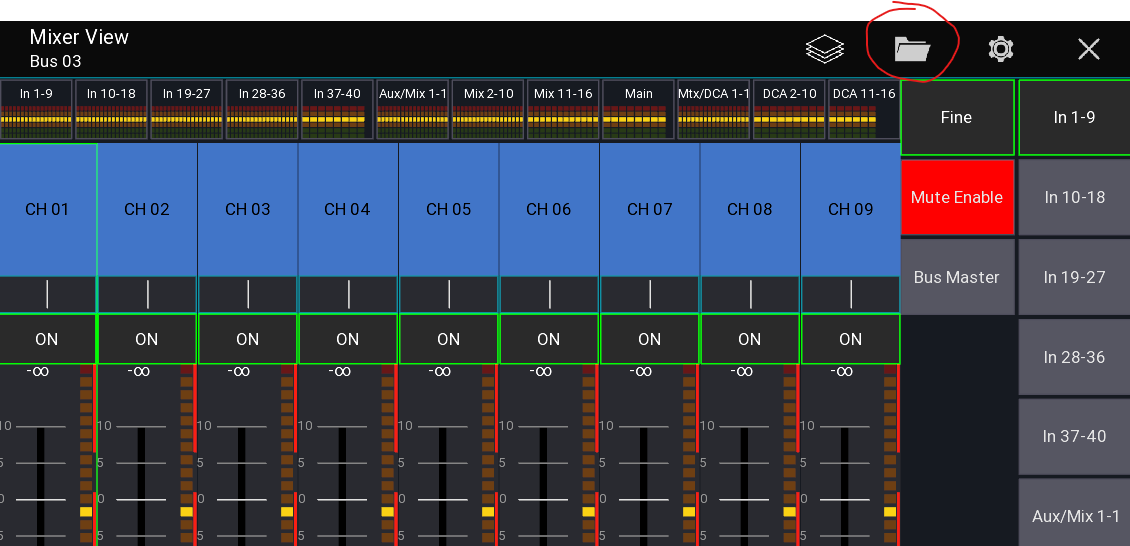Toggle the ON button for CH 06
The width and height of the screenshot is (1130, 546).
point(549,339)
